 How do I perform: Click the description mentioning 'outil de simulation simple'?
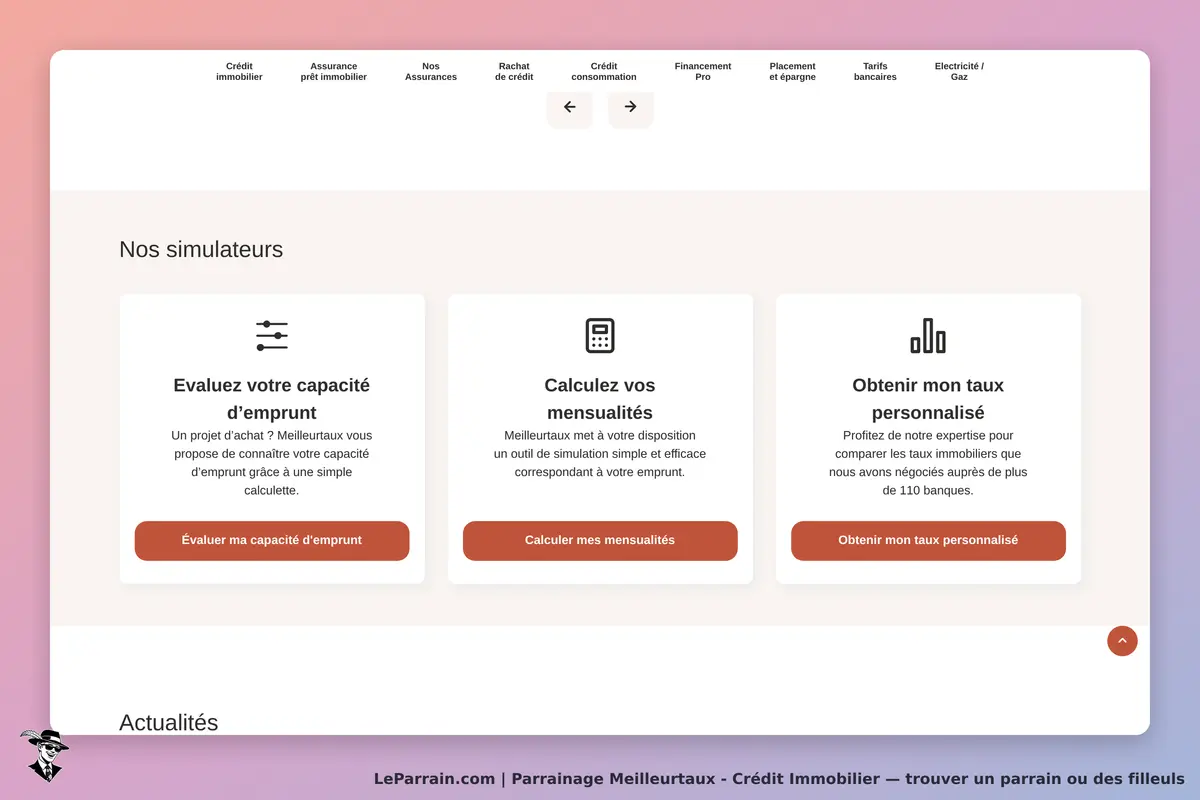(x=600, y=454)
